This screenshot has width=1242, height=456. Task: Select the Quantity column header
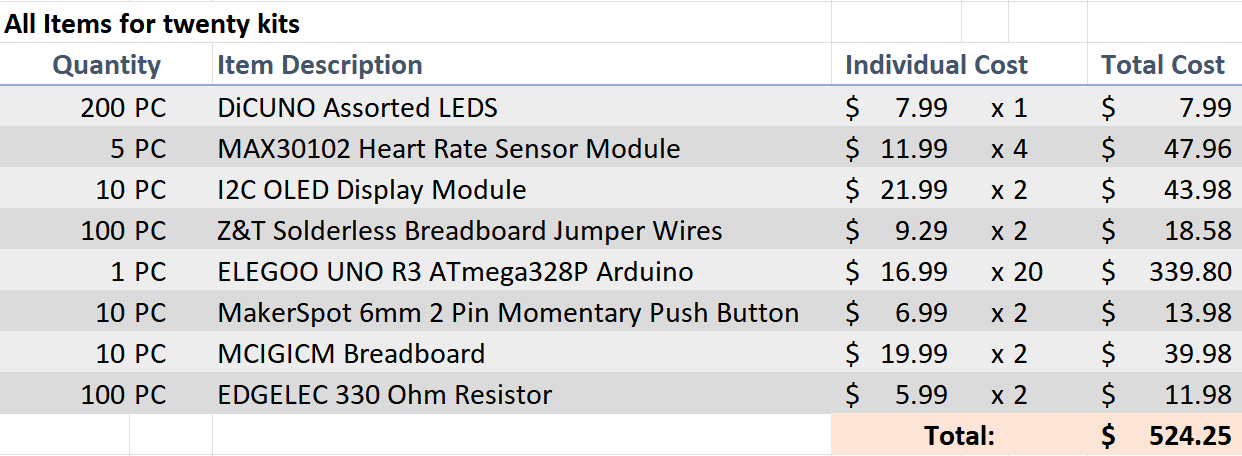[106, 65]
